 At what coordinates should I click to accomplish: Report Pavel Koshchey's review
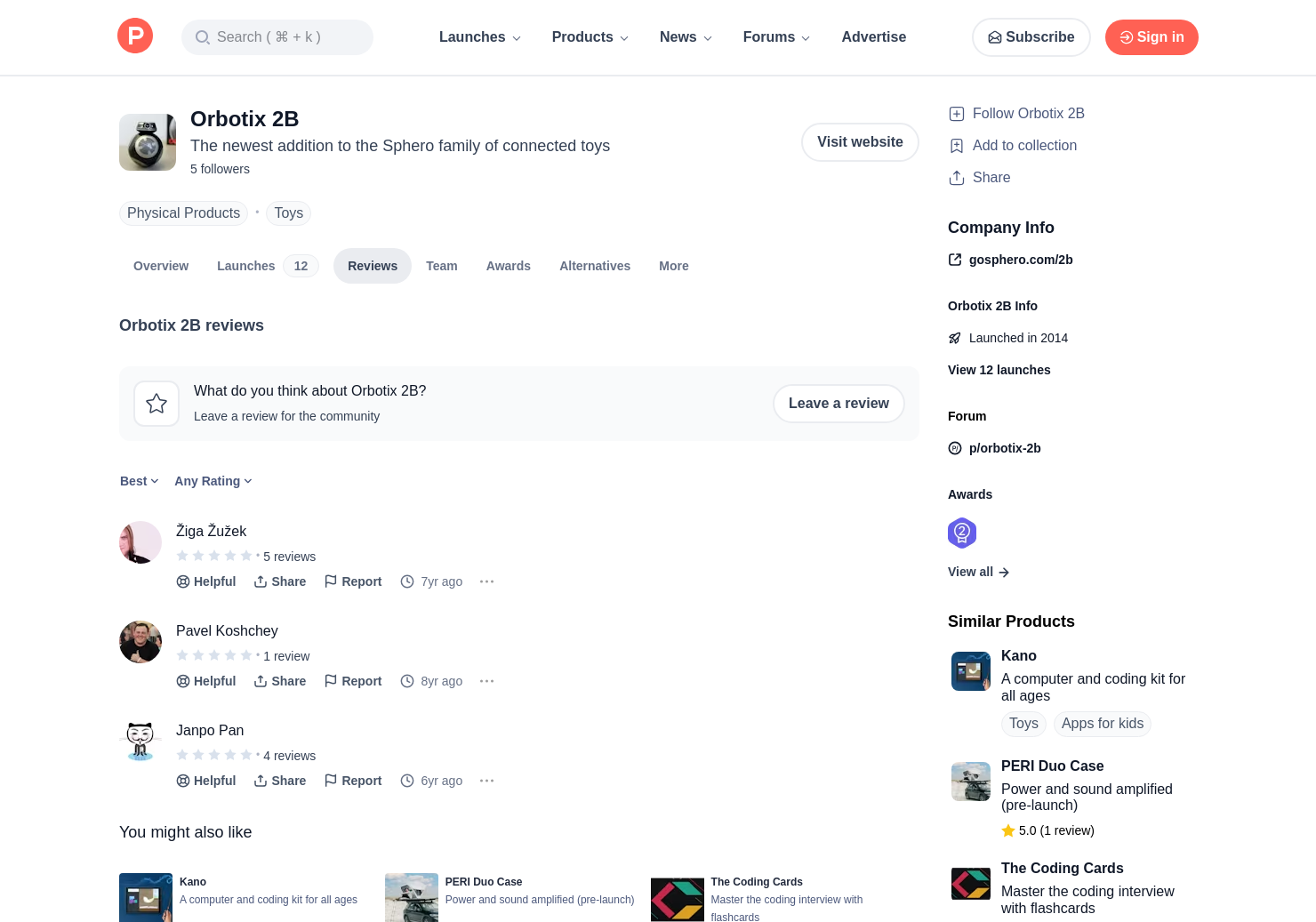pyautogui.click(x=353, y=681)
